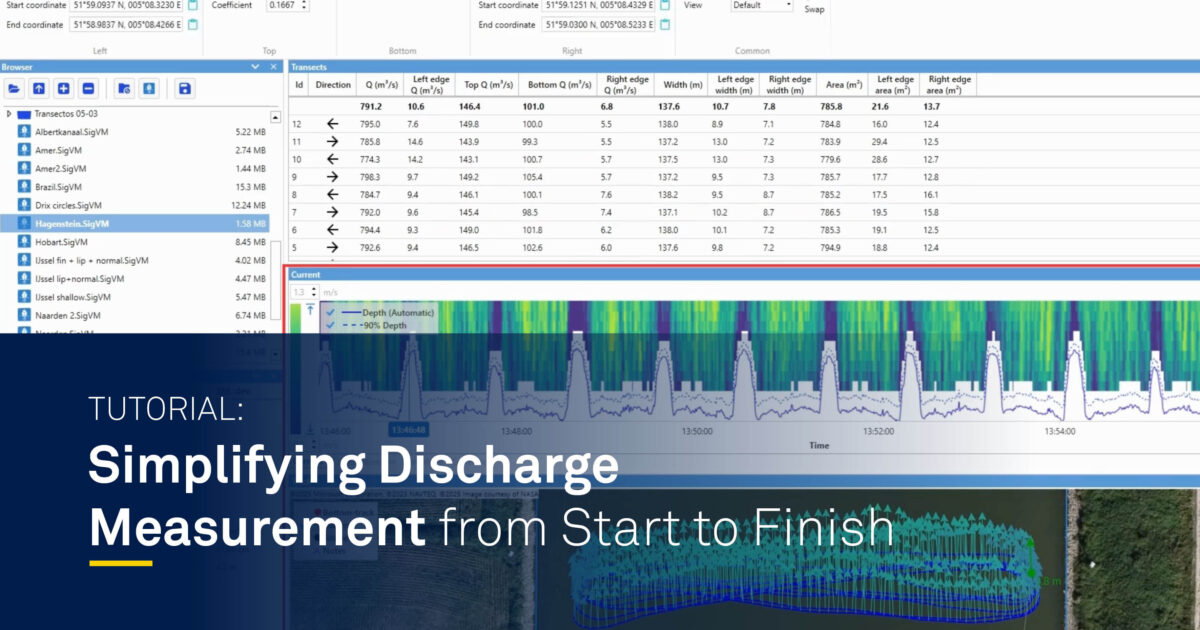
Task: Toggle 90% Depth legend checkbox
Action: 330,325
